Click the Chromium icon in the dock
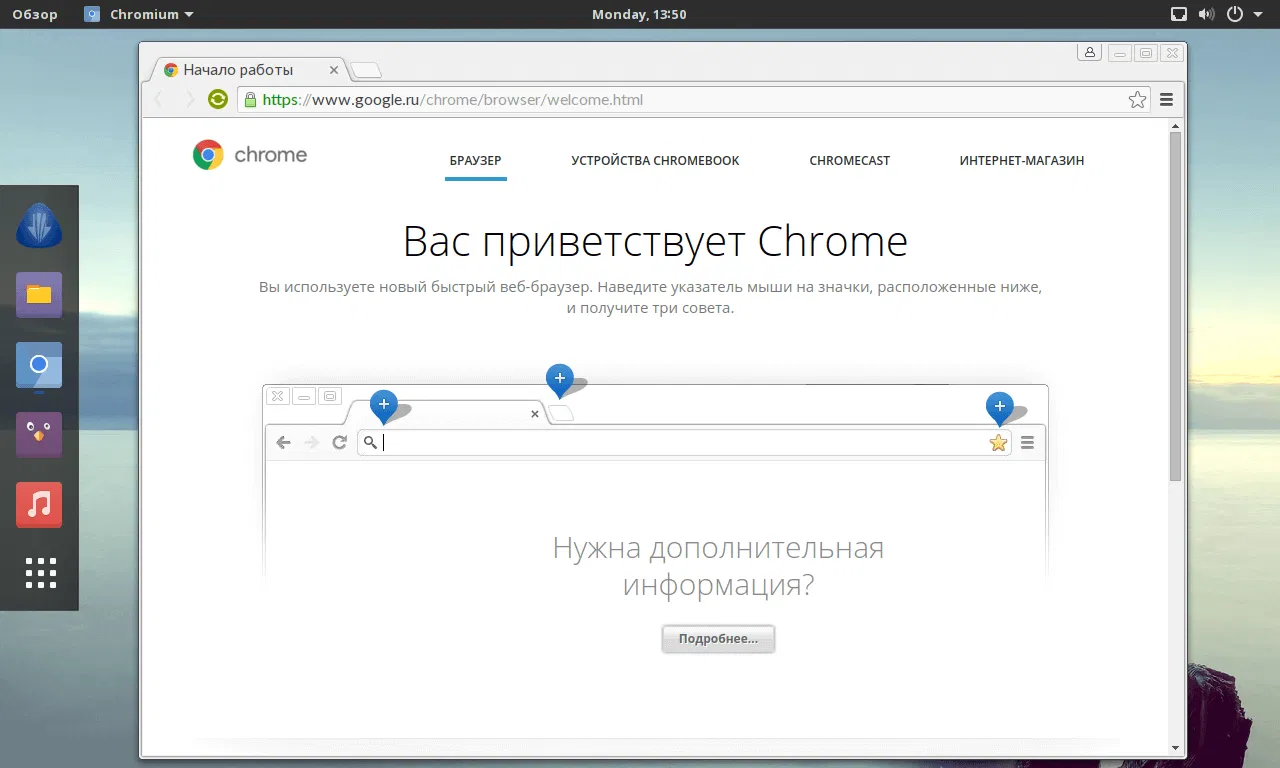1280x768 pixels. (x=39, y=365)
